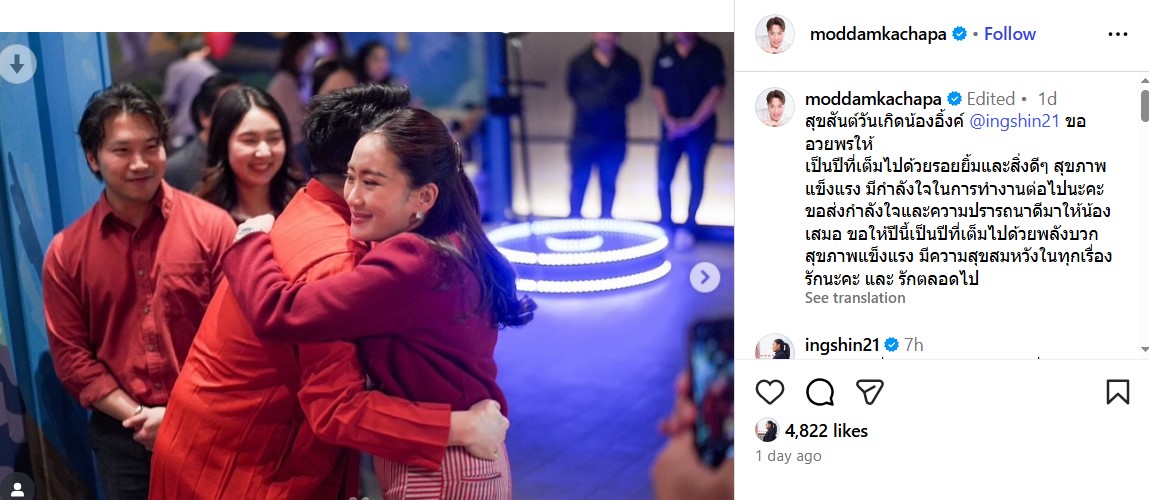Open the three-dot more options menu

point(1117,34)
